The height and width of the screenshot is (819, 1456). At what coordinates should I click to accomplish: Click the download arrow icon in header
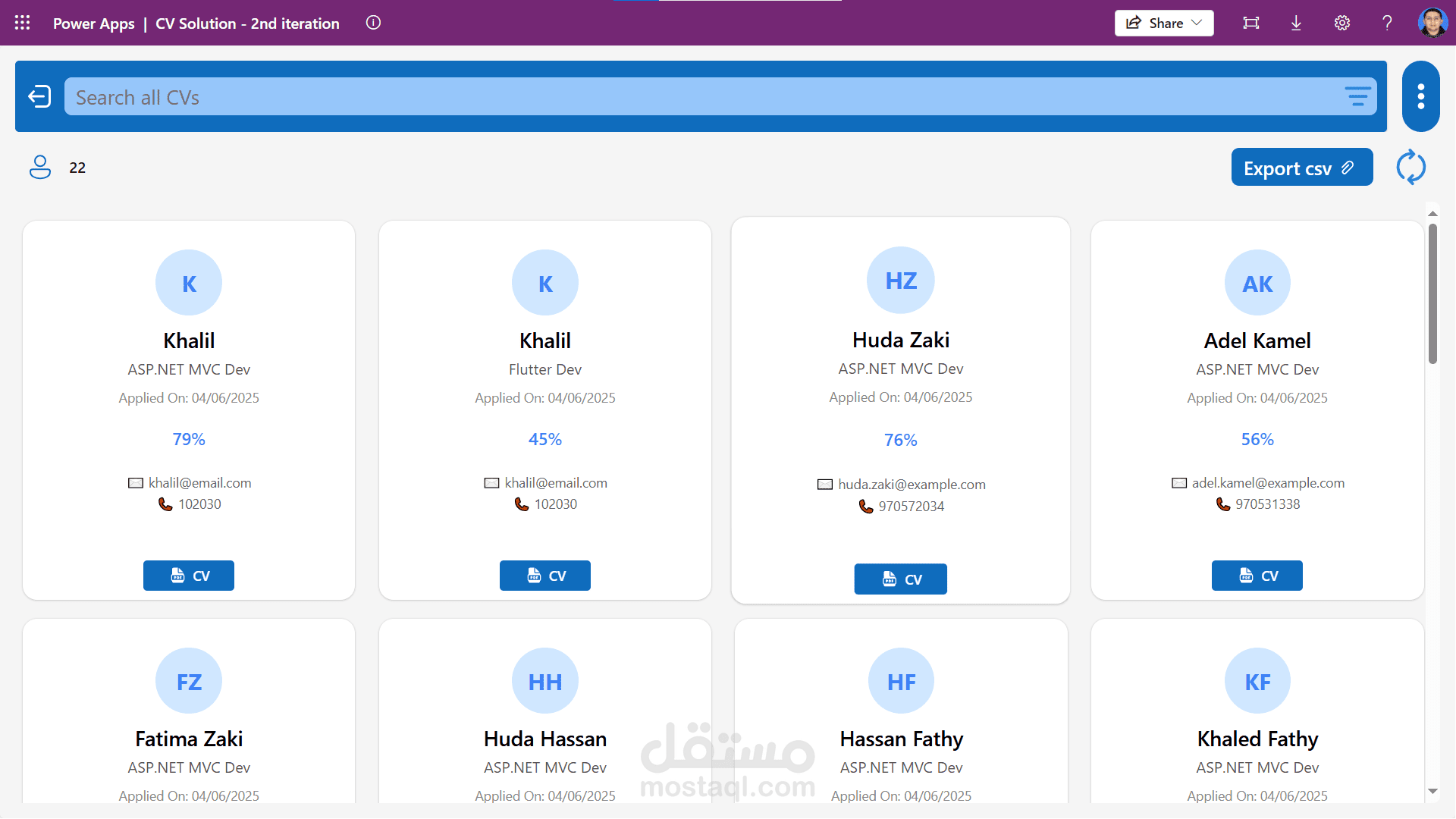(x=1296, y=23)
